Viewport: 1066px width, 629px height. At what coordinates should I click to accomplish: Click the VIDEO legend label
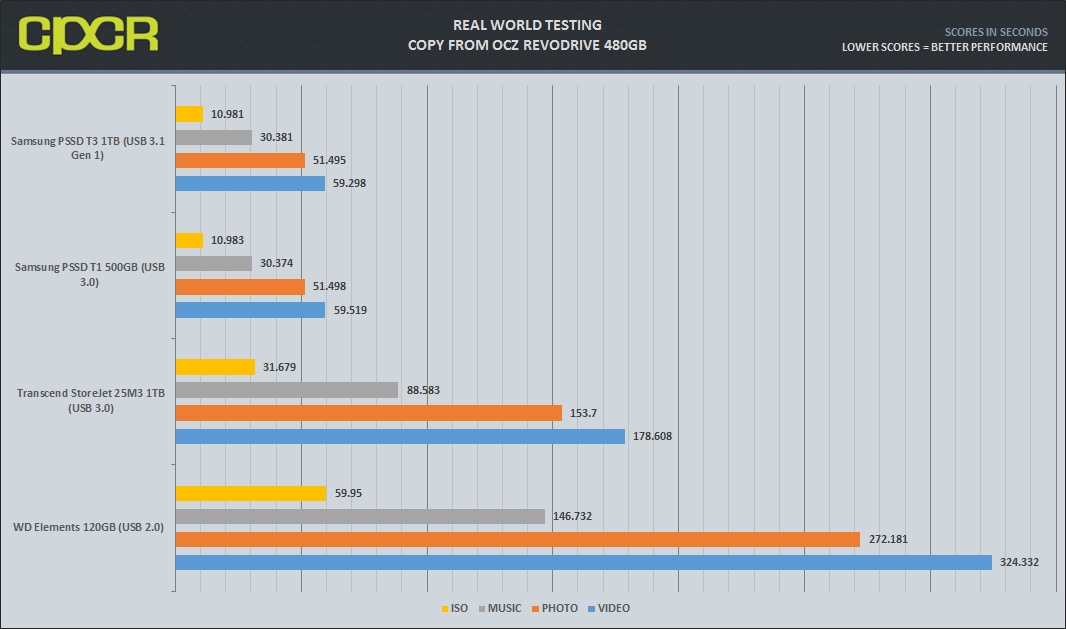point(614,609)
